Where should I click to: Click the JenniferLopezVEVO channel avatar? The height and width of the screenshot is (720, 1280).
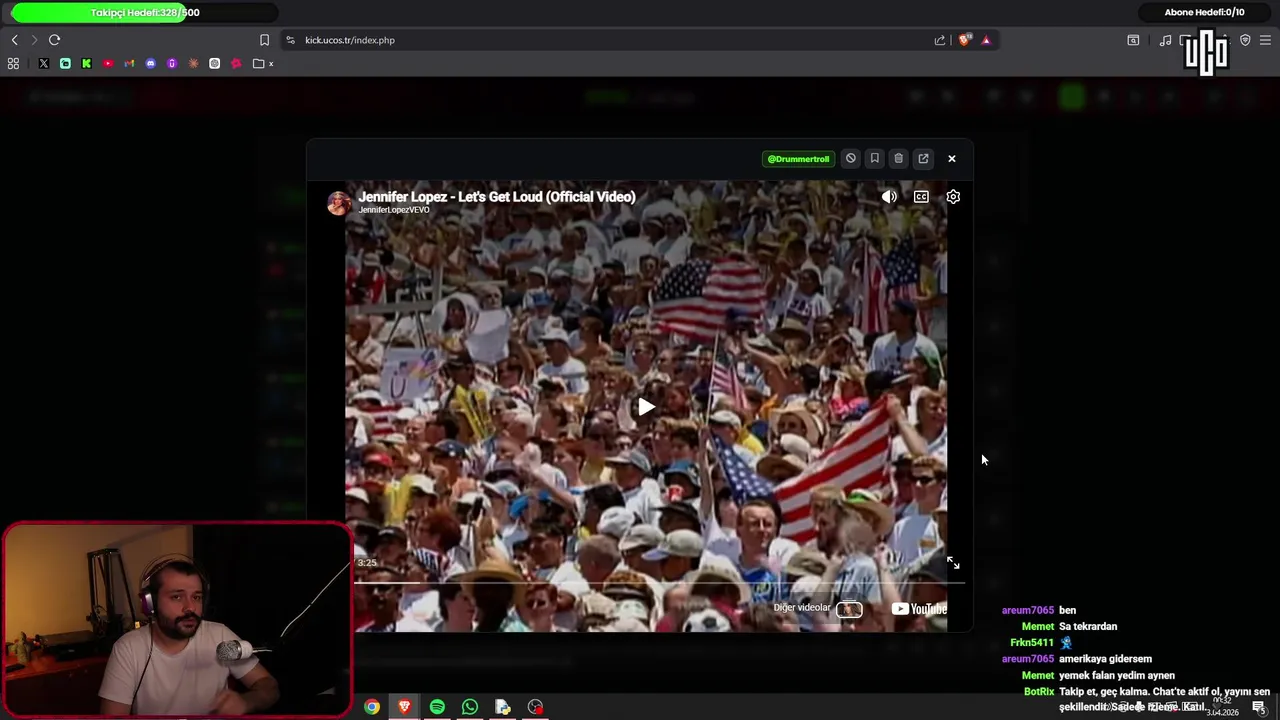[x=339, y=203]
